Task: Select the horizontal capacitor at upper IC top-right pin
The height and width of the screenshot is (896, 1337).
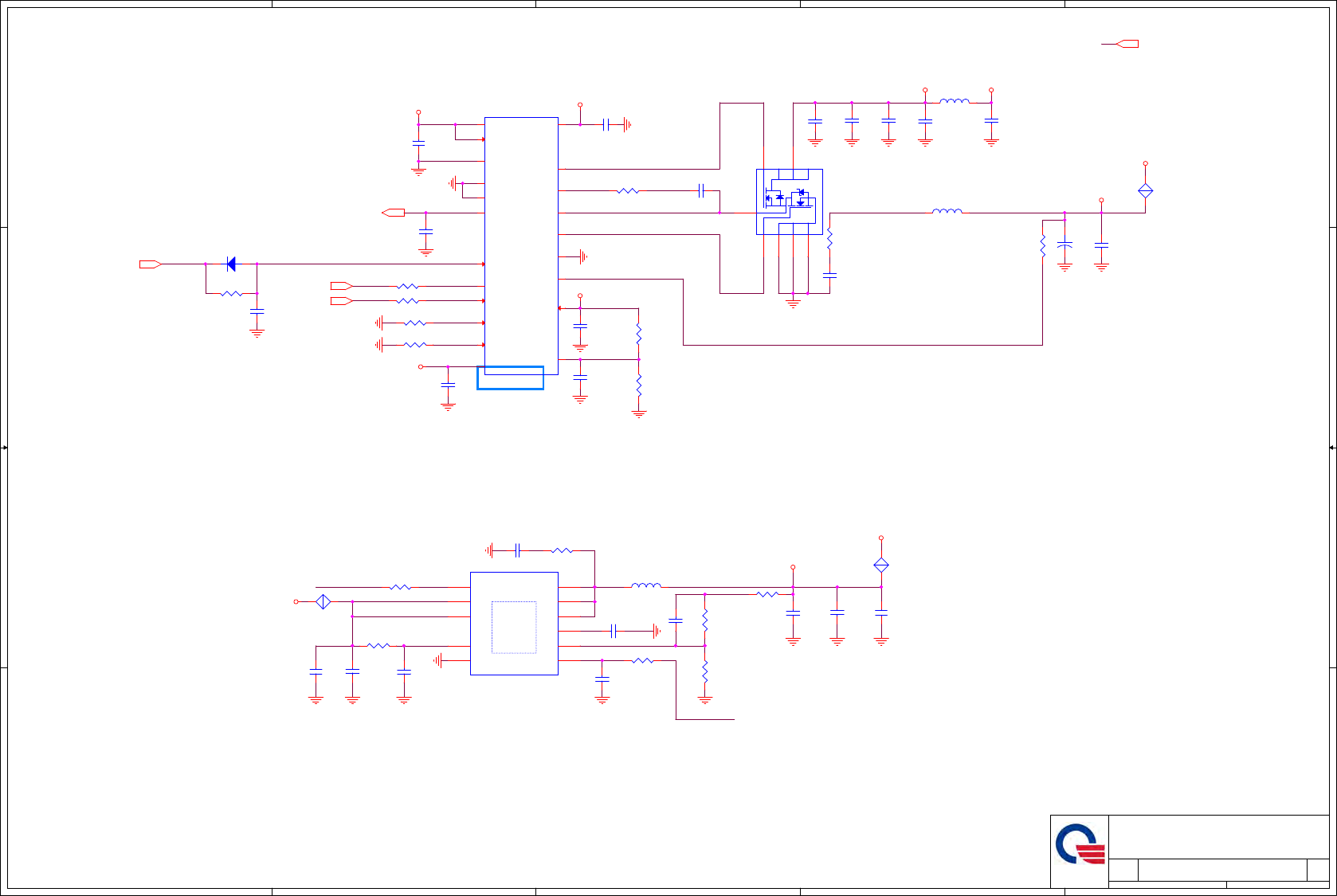Action: [x=606, y=124]
